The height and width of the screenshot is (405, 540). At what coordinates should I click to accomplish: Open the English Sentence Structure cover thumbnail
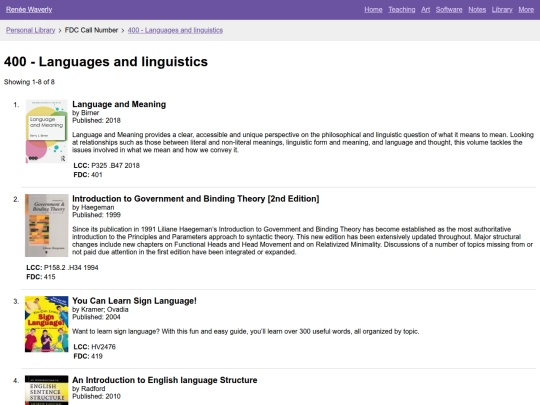coord(46,390)
